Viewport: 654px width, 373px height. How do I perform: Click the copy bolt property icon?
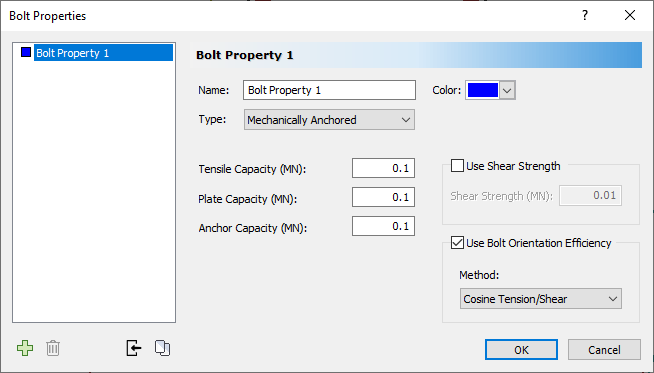click(162, 348)
